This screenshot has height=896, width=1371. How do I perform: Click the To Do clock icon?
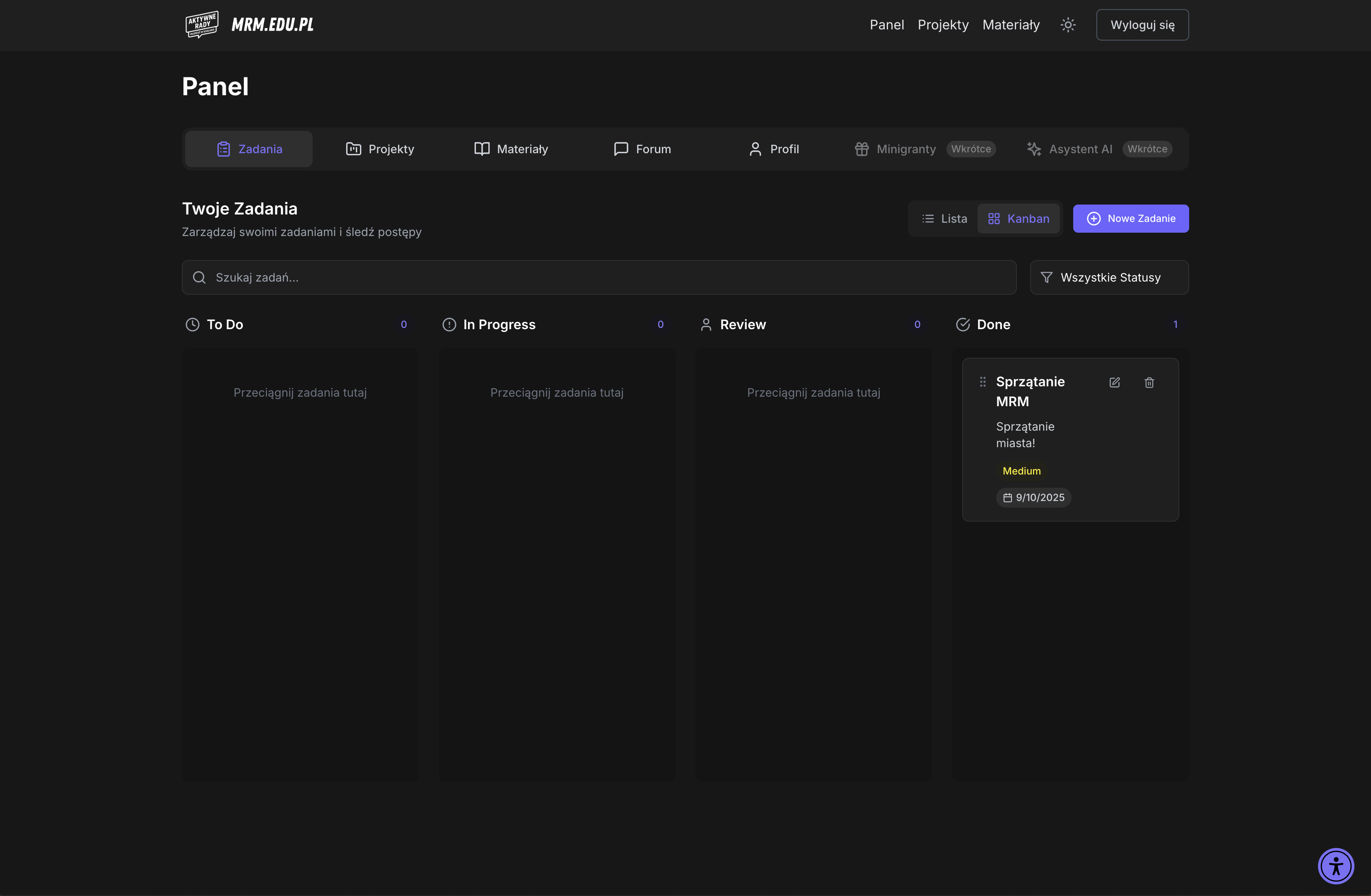coord(193,325)
